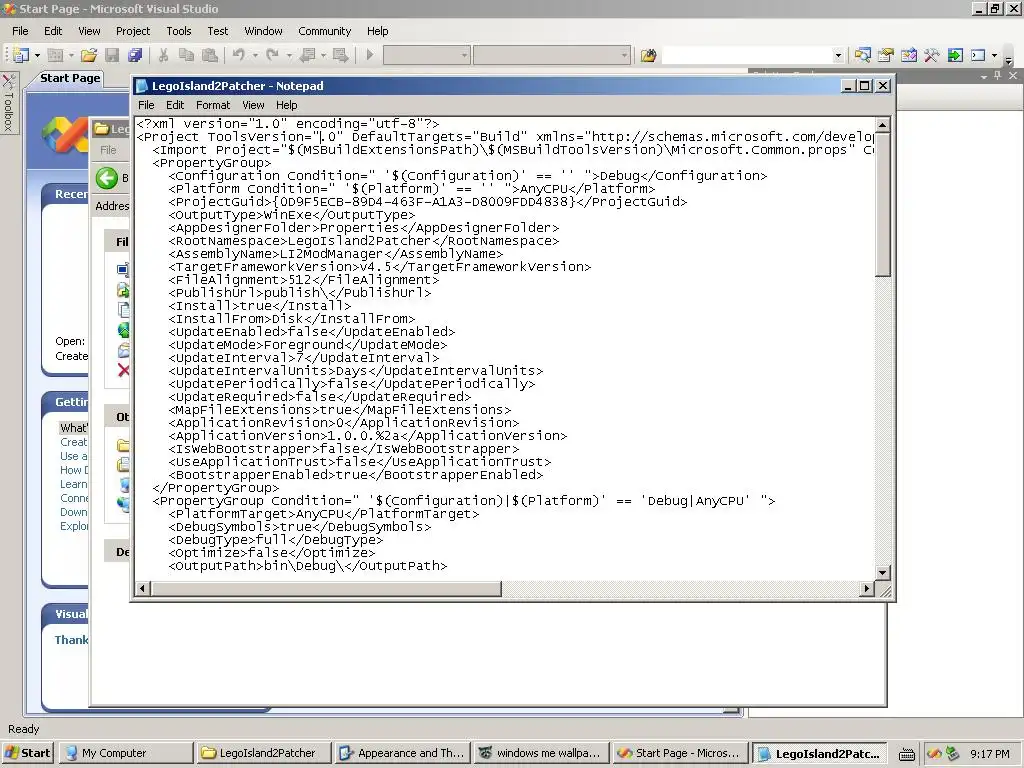The height and width of the screenshot is (768, 1024).
Task: Open the Solution Configurations combo box
Action: pyautogui.click(x=426, y=56)
